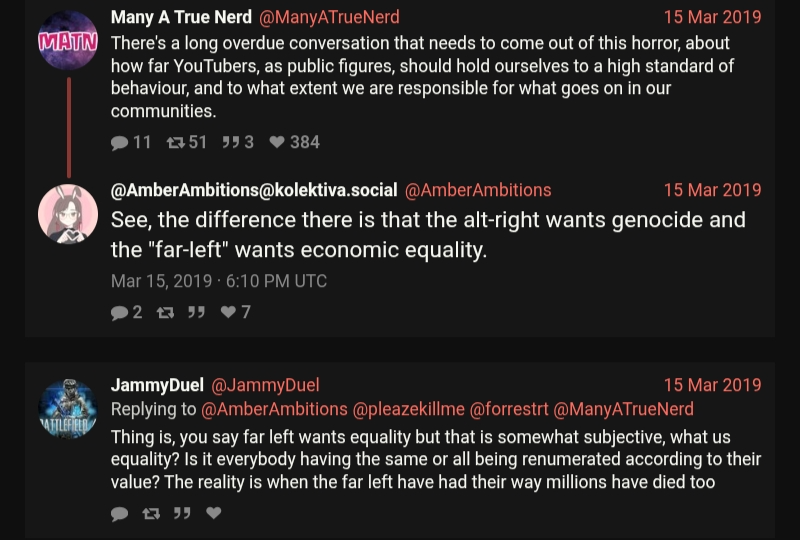The width and height of the screenshot is (800, 540).
Task: Click the Mar 15, 2019 6:10 PM timestamp
Action: (x=219, y=281)
